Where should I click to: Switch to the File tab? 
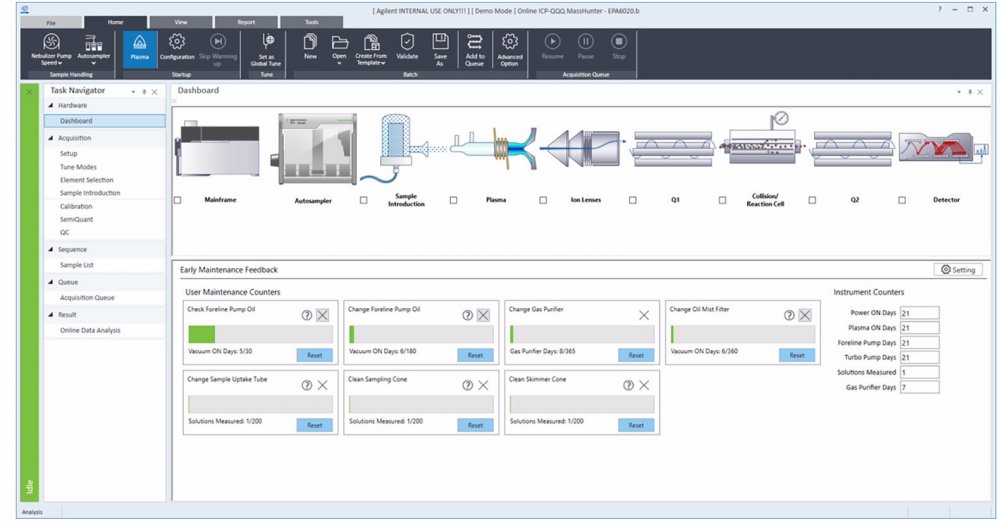click(x=52, y=22)
